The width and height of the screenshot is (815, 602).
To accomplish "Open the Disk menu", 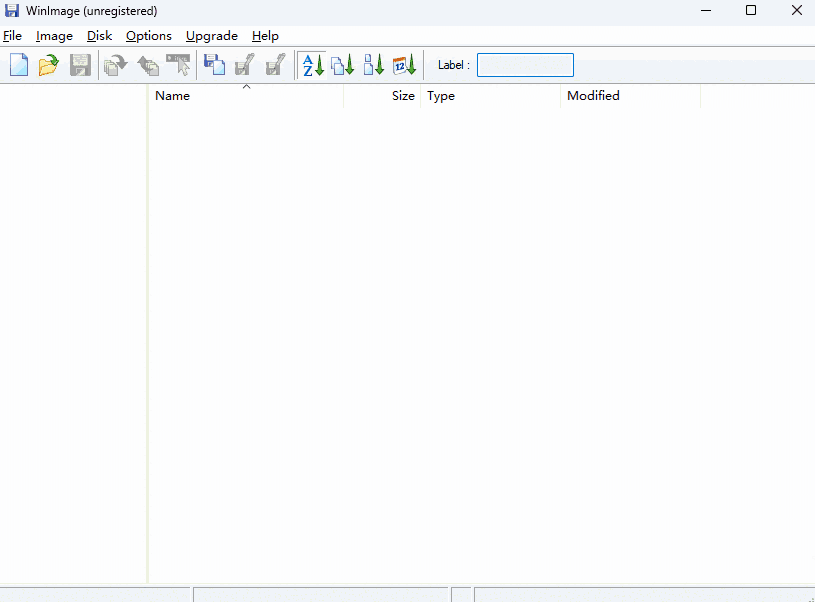I will coord(99,36).
